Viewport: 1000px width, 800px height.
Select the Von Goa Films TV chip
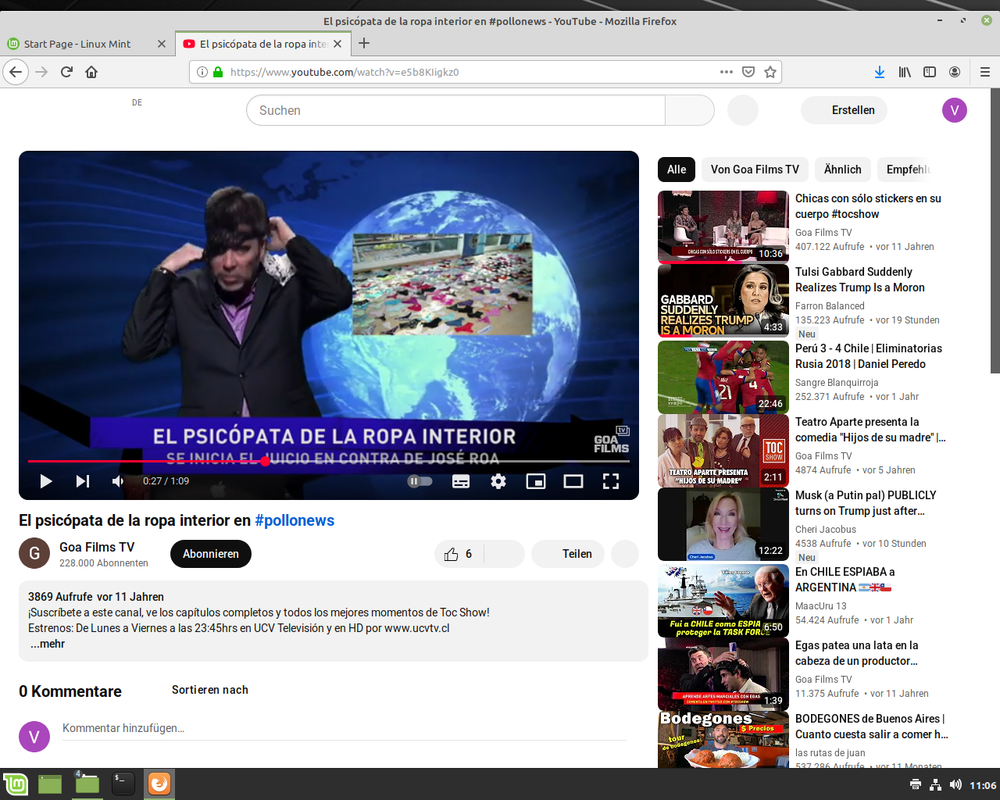[x=754, y=170]
